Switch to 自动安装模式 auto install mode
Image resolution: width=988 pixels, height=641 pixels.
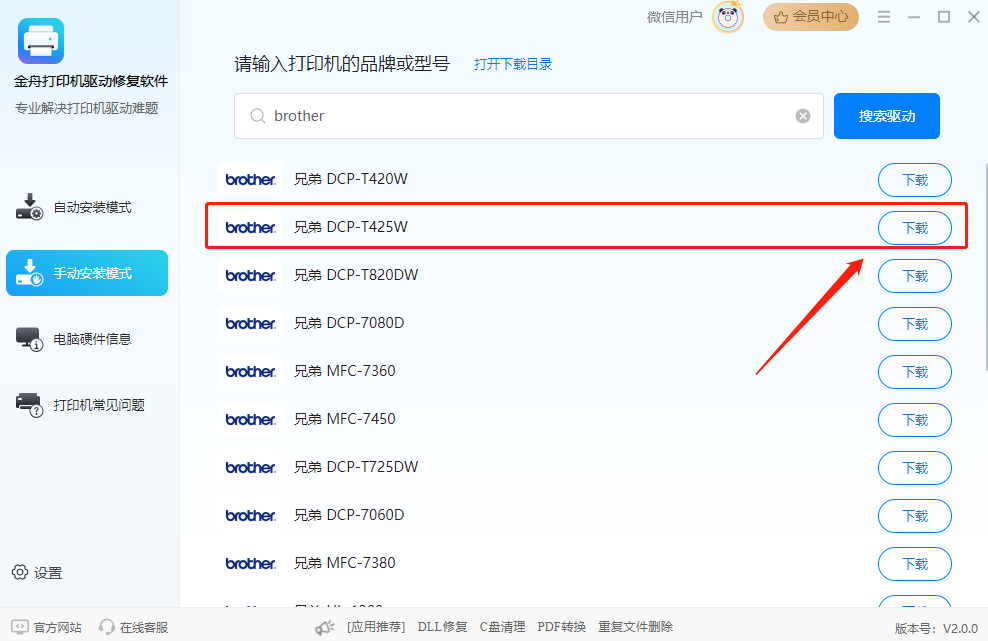click(x=87, y=207)
